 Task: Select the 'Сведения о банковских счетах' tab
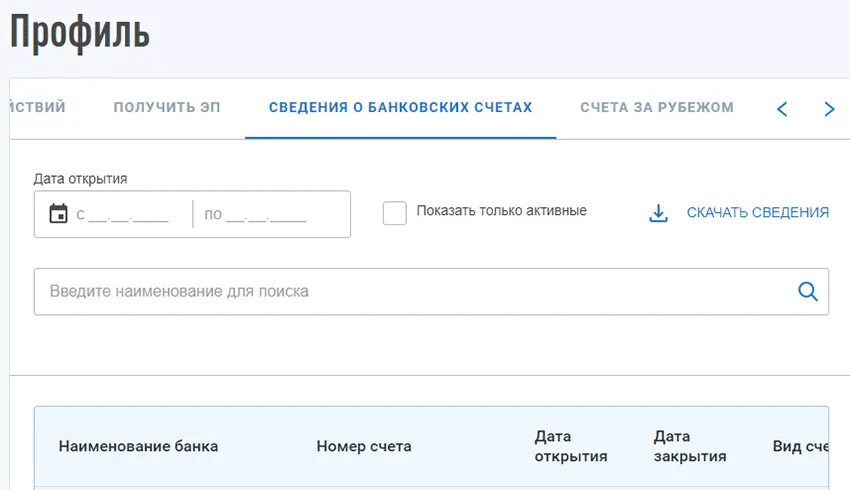click(x=401, y=107)
